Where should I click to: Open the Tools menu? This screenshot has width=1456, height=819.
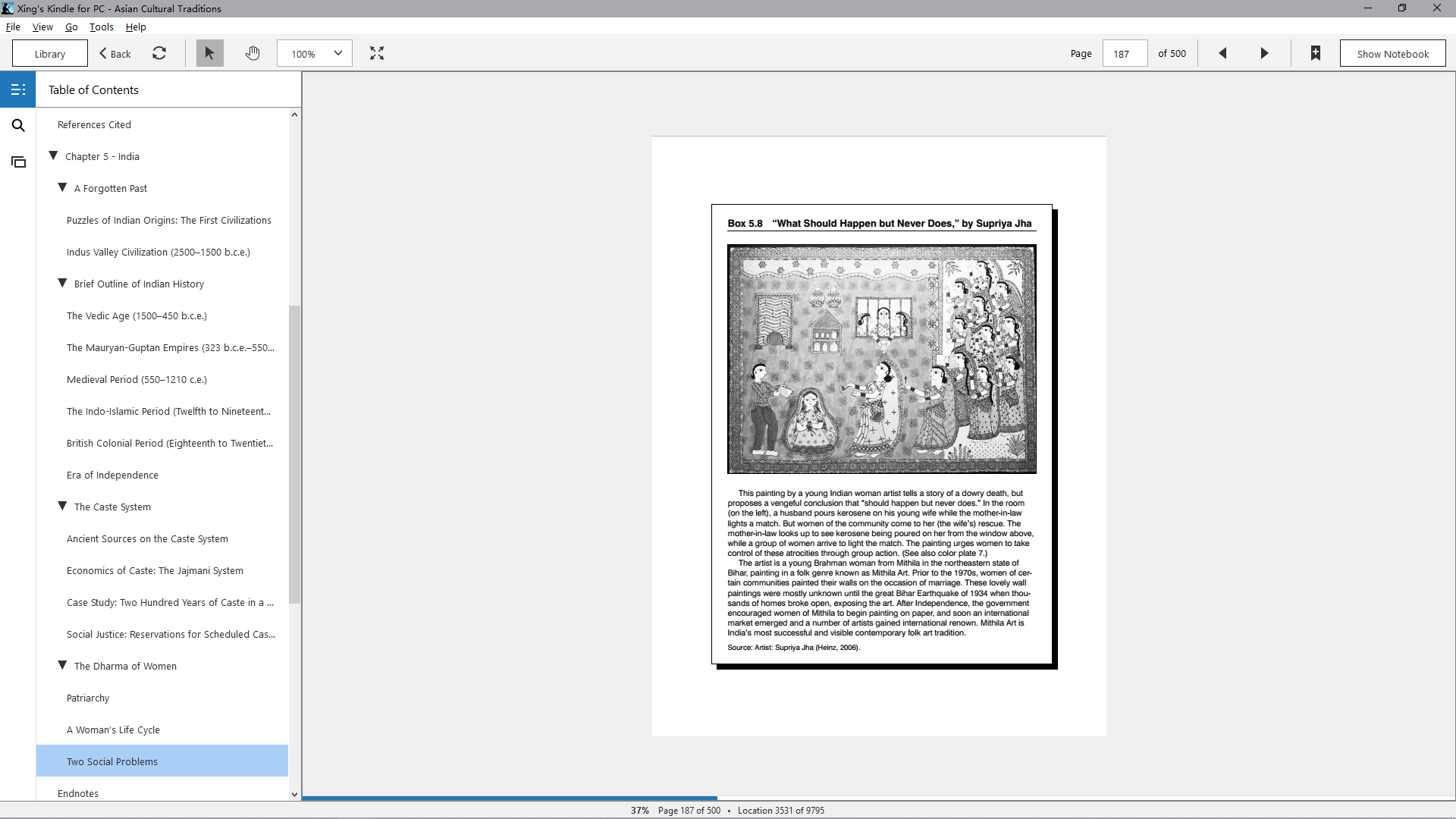(x=102, y=27)
